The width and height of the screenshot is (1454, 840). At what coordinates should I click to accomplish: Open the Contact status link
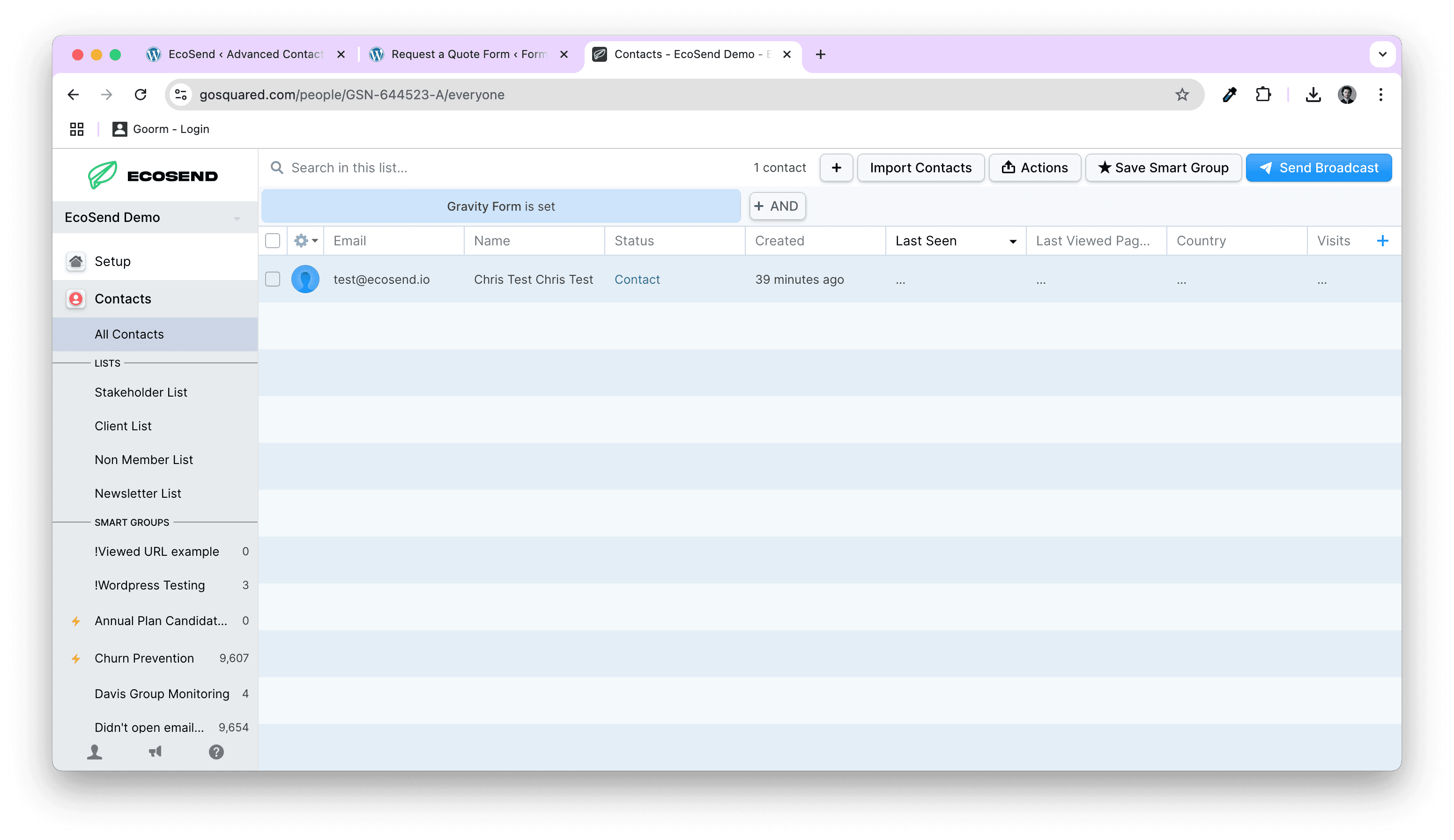tap(637, 279)
